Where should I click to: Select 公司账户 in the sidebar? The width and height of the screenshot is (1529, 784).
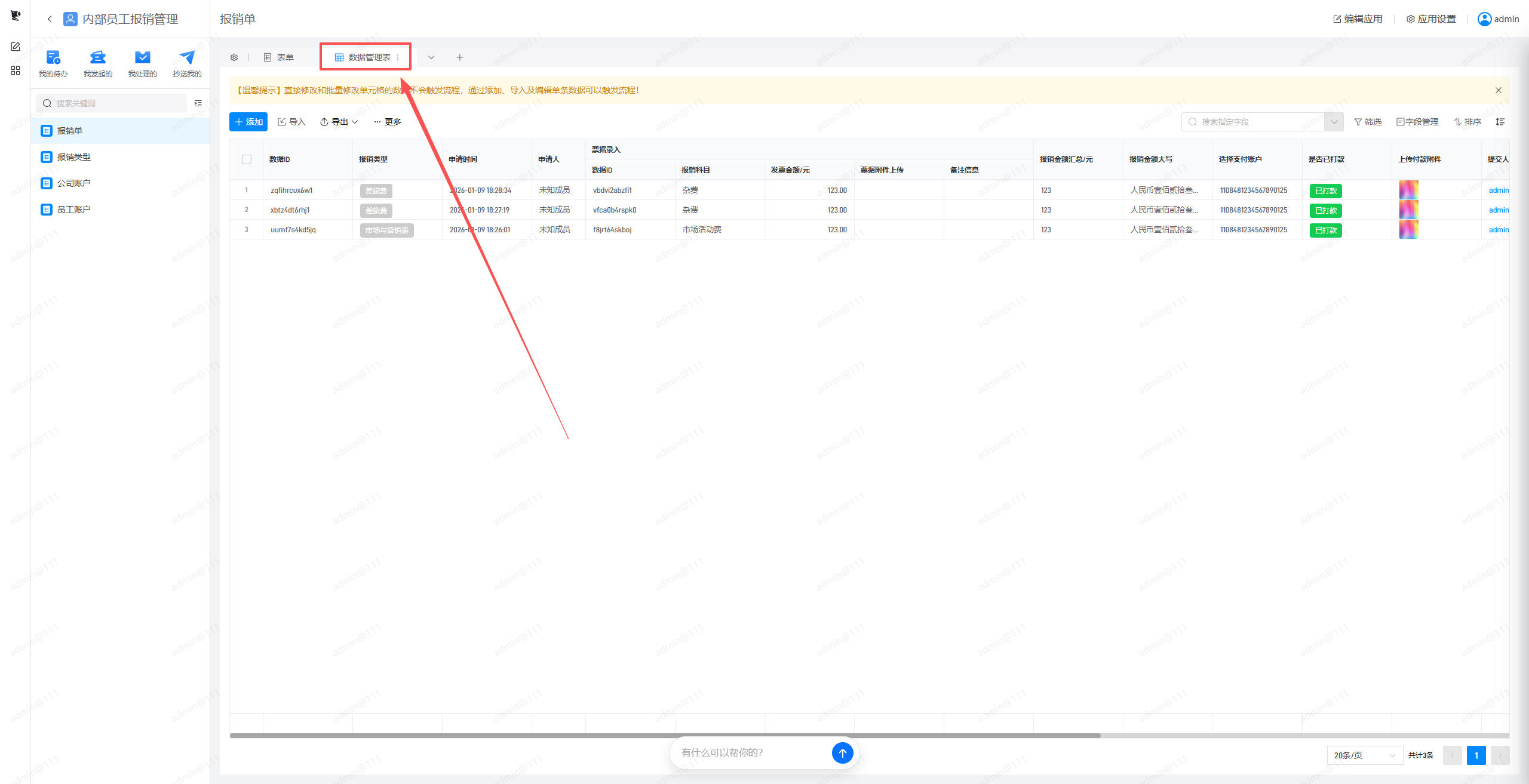pyautogui.click(x=121, y=183)
